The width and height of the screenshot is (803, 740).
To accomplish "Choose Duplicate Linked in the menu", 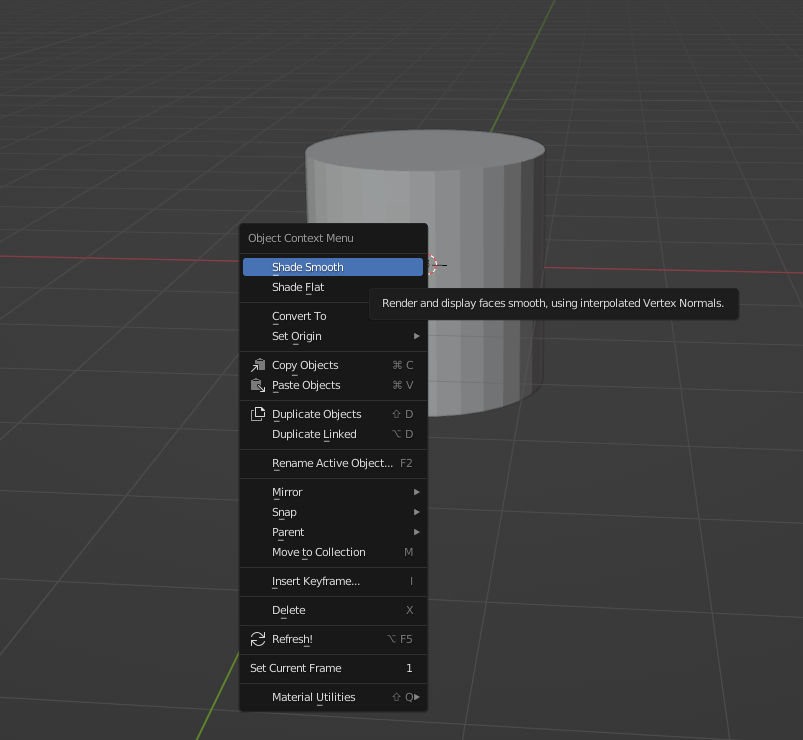I will click(333, 434).
